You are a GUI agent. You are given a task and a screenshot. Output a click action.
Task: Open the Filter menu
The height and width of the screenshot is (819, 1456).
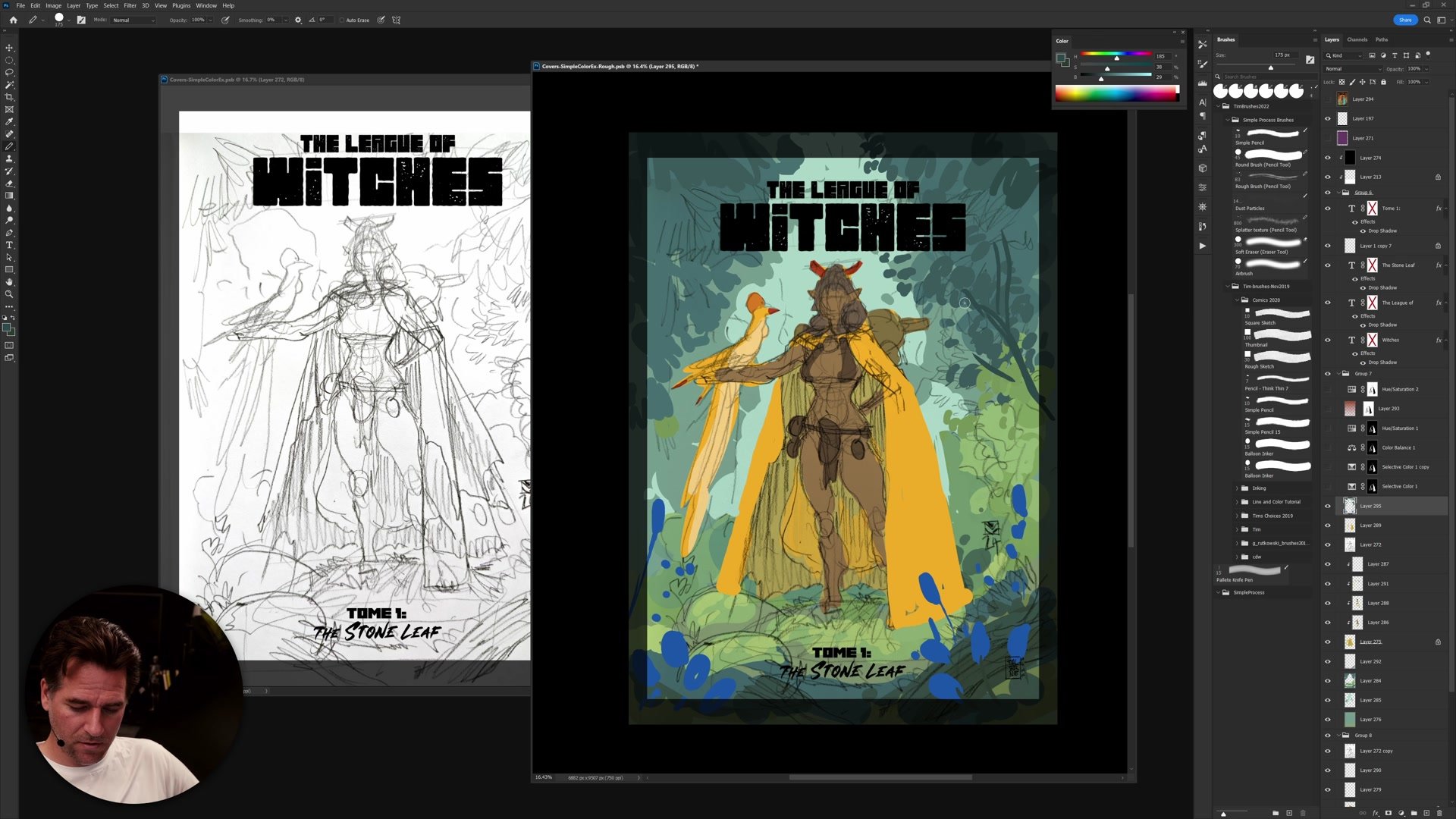tap(130, 5)
